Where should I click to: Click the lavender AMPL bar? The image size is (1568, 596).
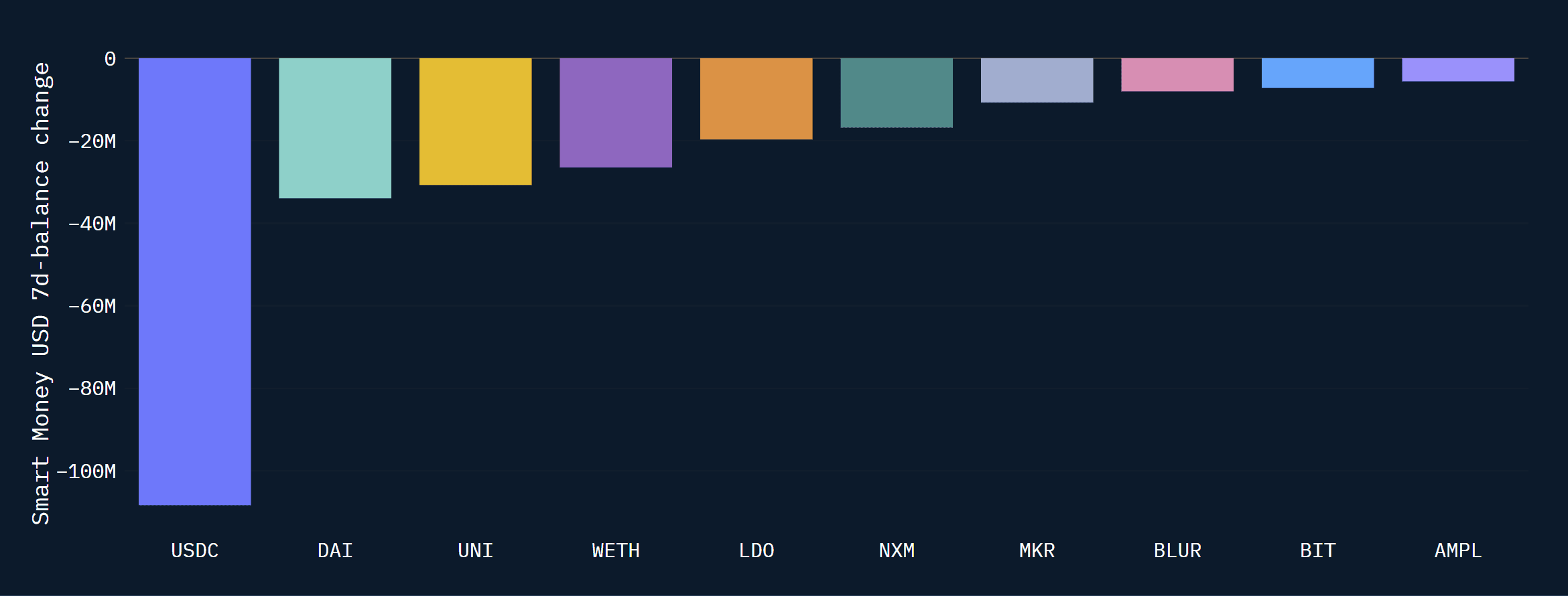coord(1458,70)
